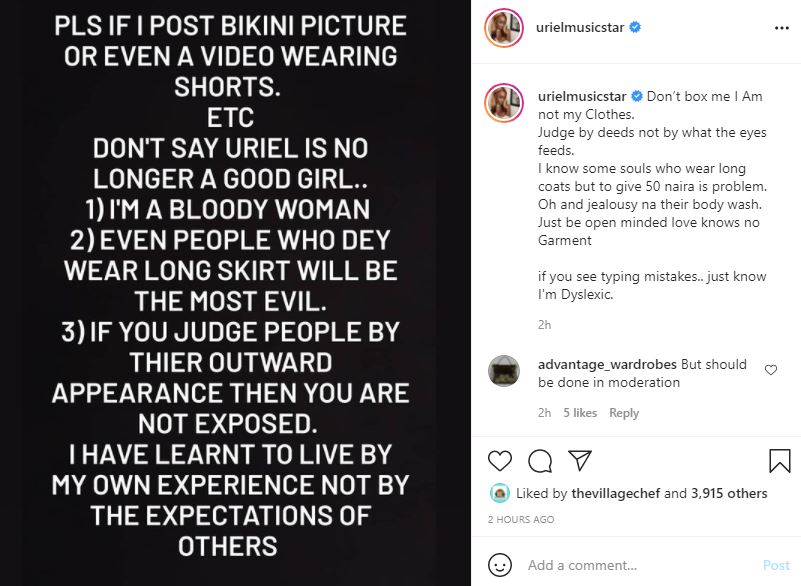The width and height of the screenshot is (801, 586).
Task: View the comment's 5 likes
Action: [x=580, y=413]
